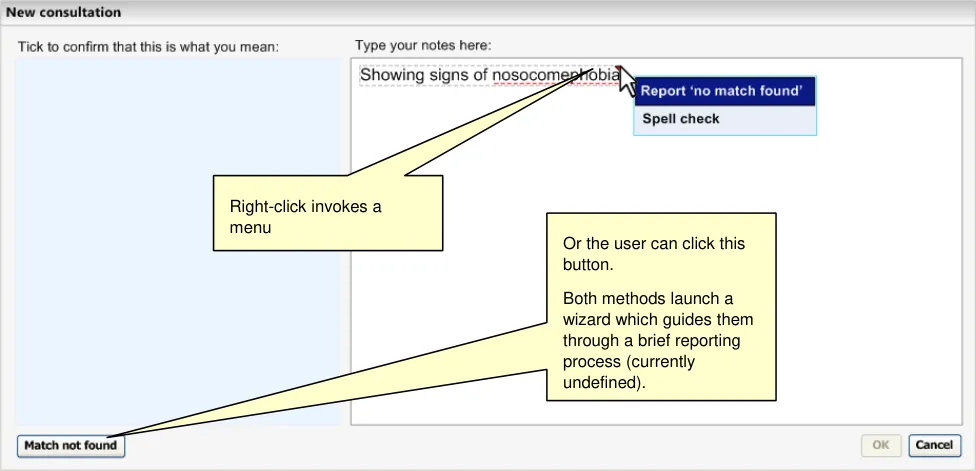Click the Cancel button

click(934, 445)
